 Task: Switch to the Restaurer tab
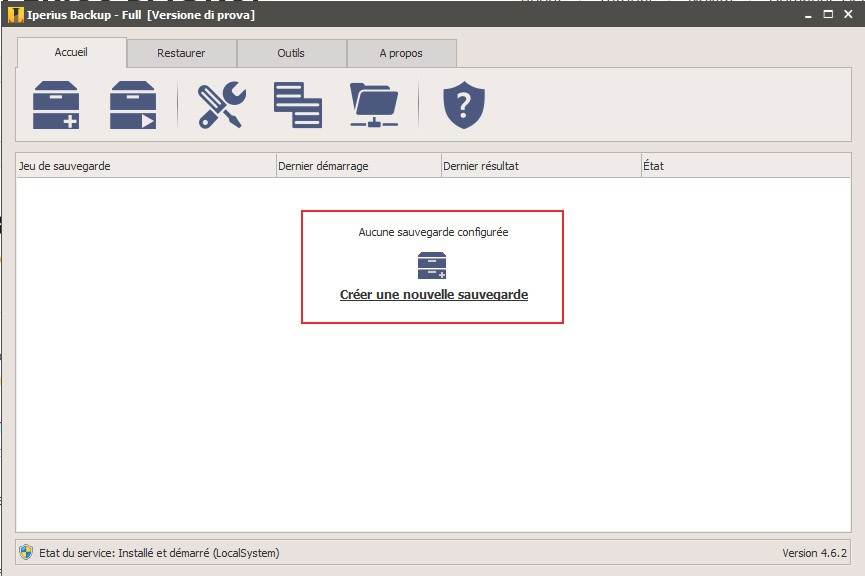(x=182, y=53)
